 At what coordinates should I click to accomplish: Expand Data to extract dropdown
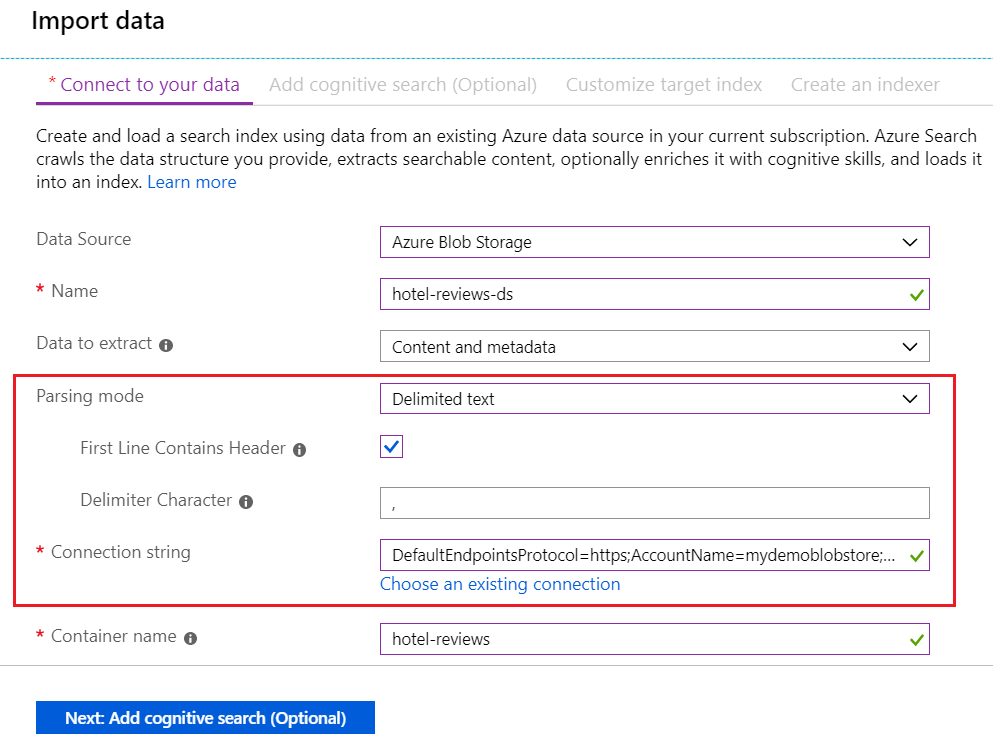654,346
